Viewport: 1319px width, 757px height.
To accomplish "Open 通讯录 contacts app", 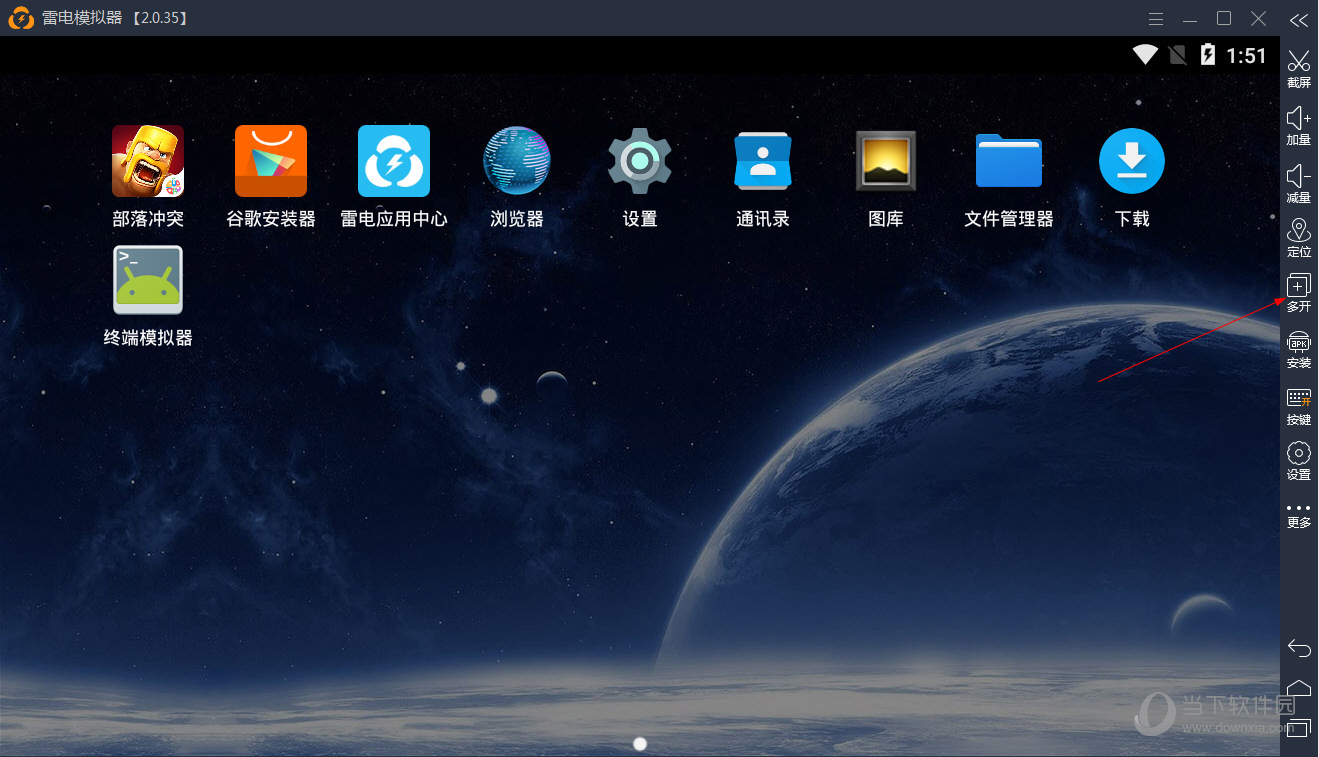I will coord(763,161).
